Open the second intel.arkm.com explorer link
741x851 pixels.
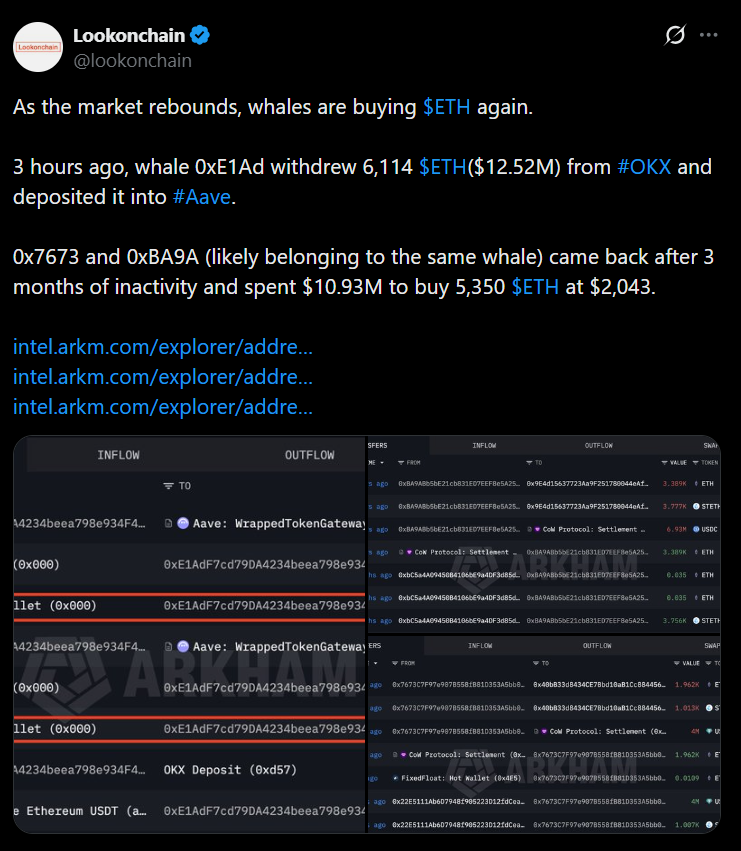(163, 377)
